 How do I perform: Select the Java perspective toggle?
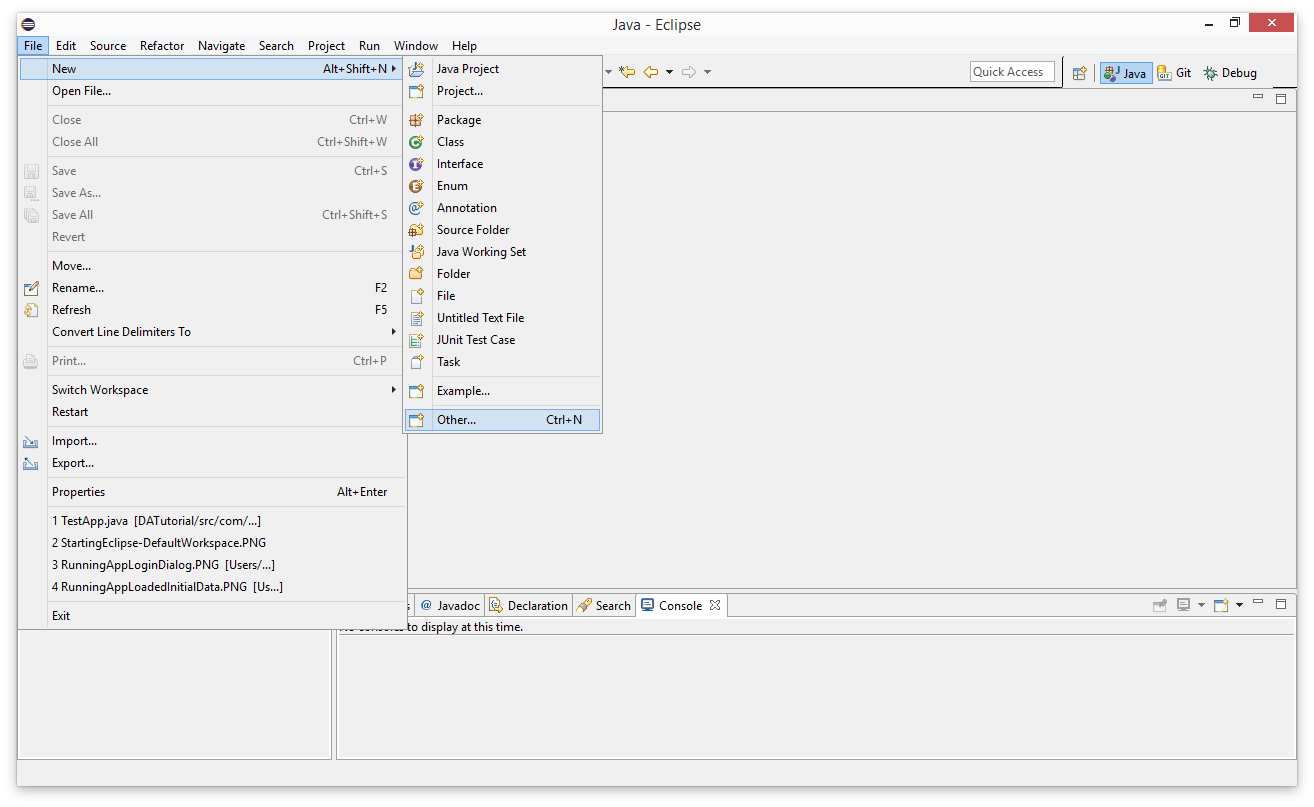1126,73
